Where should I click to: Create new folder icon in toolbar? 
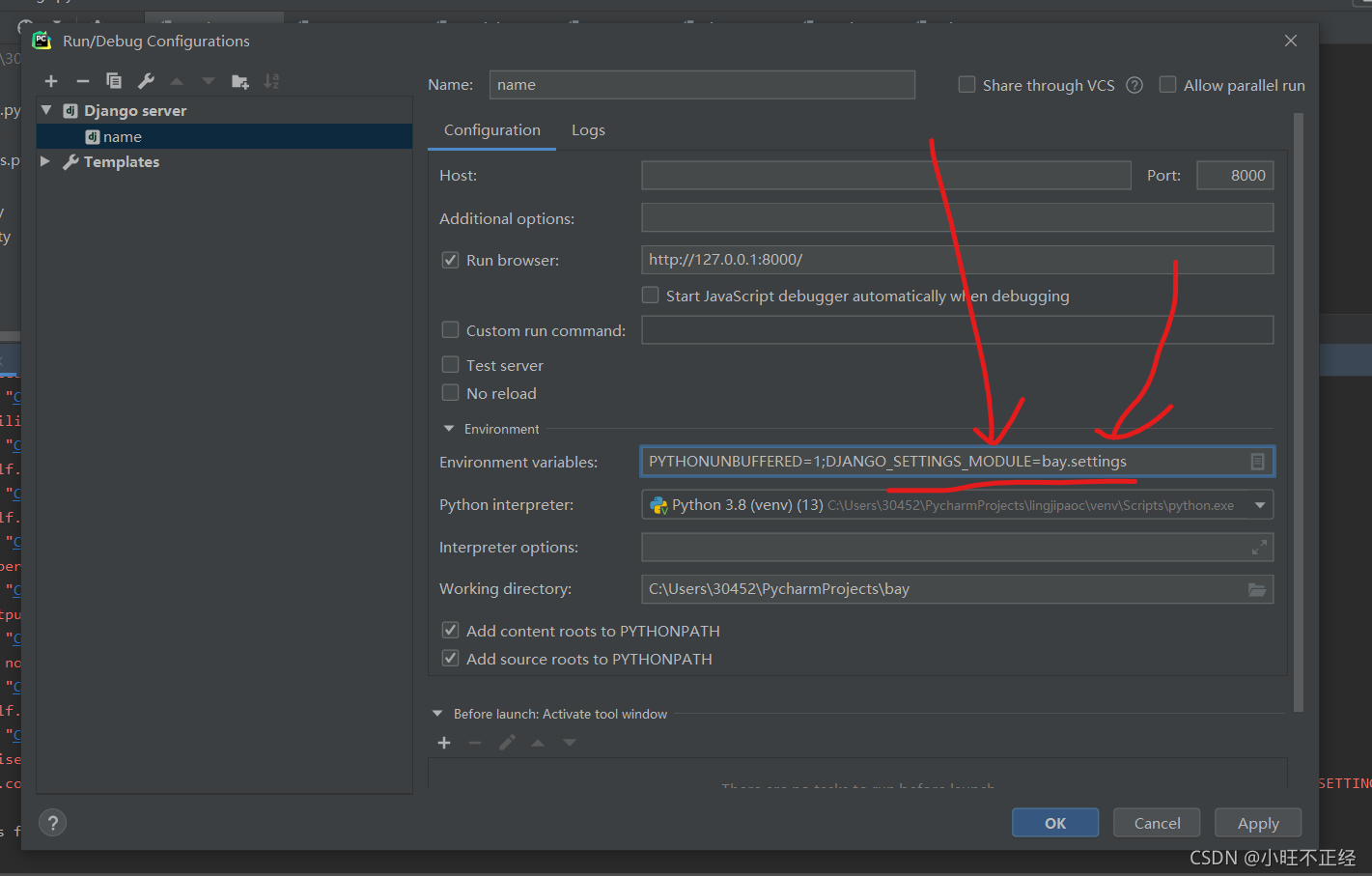point(240,81)
